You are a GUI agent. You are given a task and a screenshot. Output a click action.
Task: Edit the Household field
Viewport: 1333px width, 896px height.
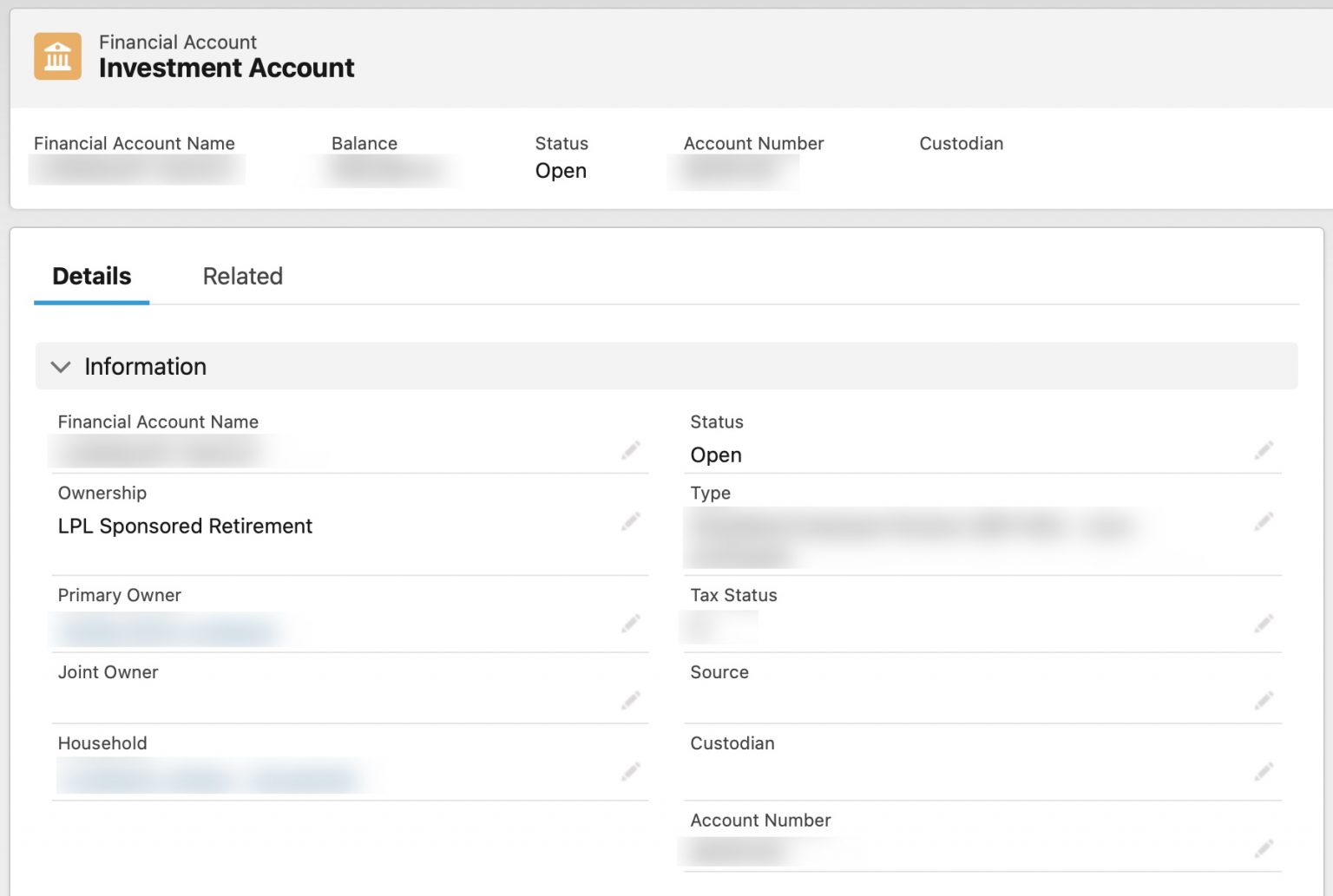point(631,770)
